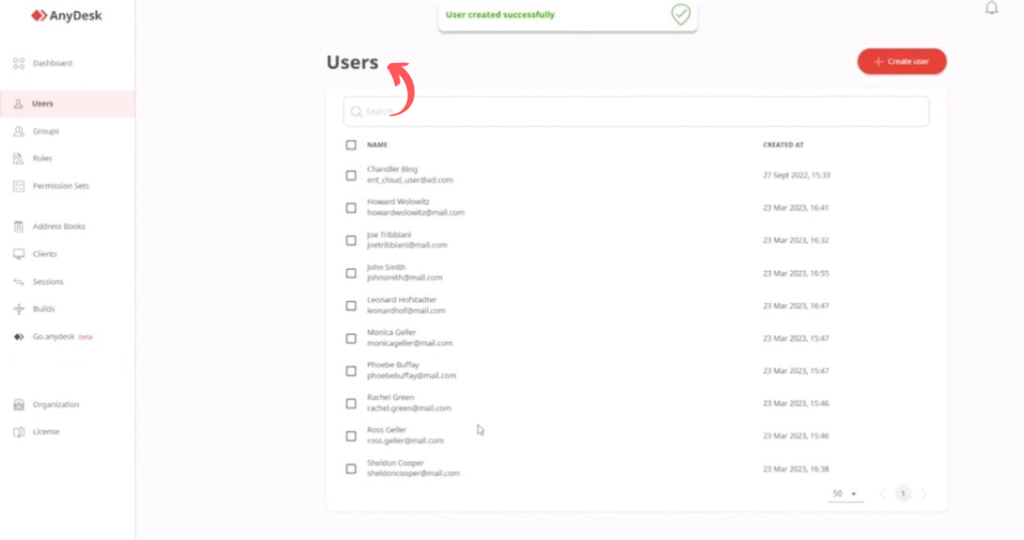The height and width of the screenshot is (540, 1024).
Task: Click the Users person icon in sidebar
Action: (18, 104)
